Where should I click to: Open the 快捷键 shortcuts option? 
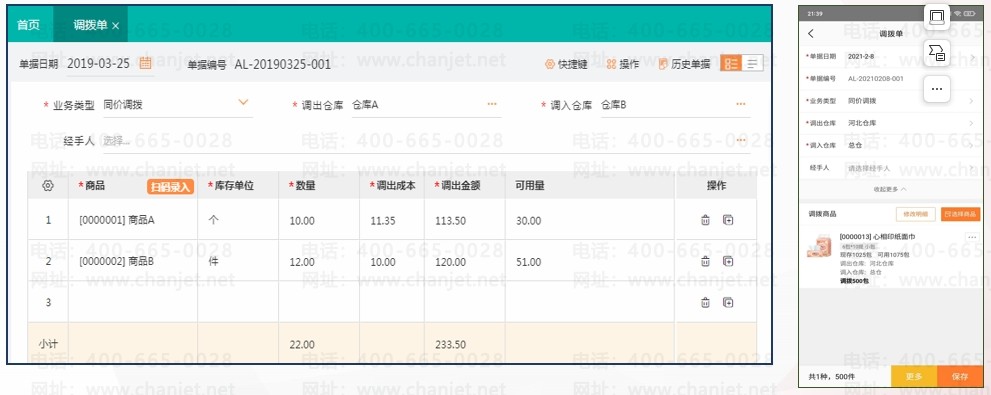(x=566, y=64)
